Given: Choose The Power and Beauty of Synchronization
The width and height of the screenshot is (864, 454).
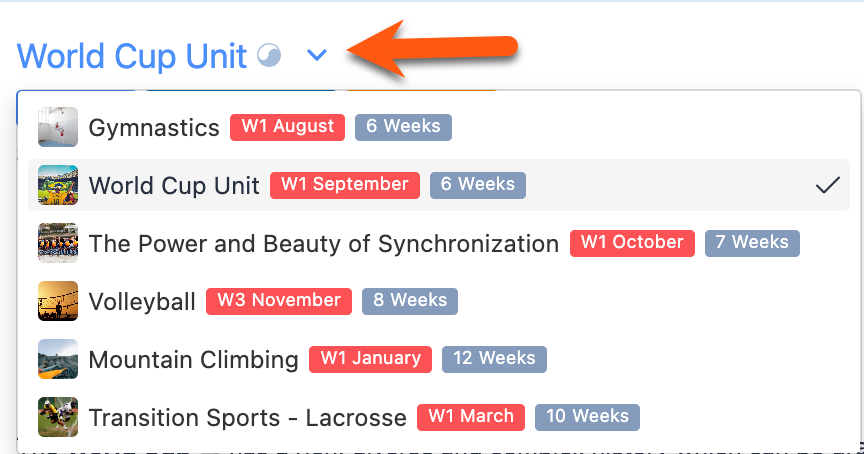Looking at the screenshot, I should (x=323, y=244).
